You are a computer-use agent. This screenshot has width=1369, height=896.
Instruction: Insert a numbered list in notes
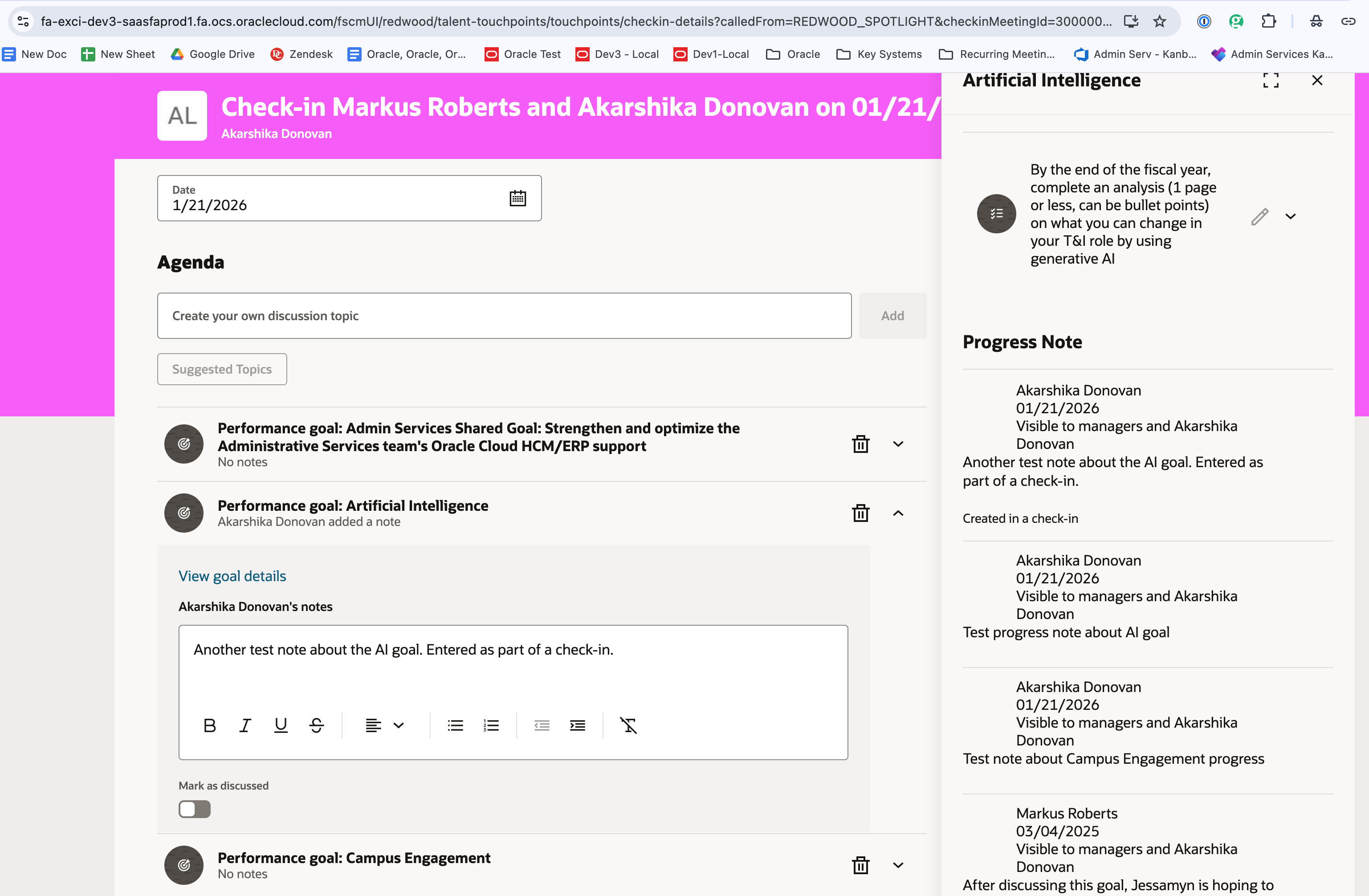(491, 725)
